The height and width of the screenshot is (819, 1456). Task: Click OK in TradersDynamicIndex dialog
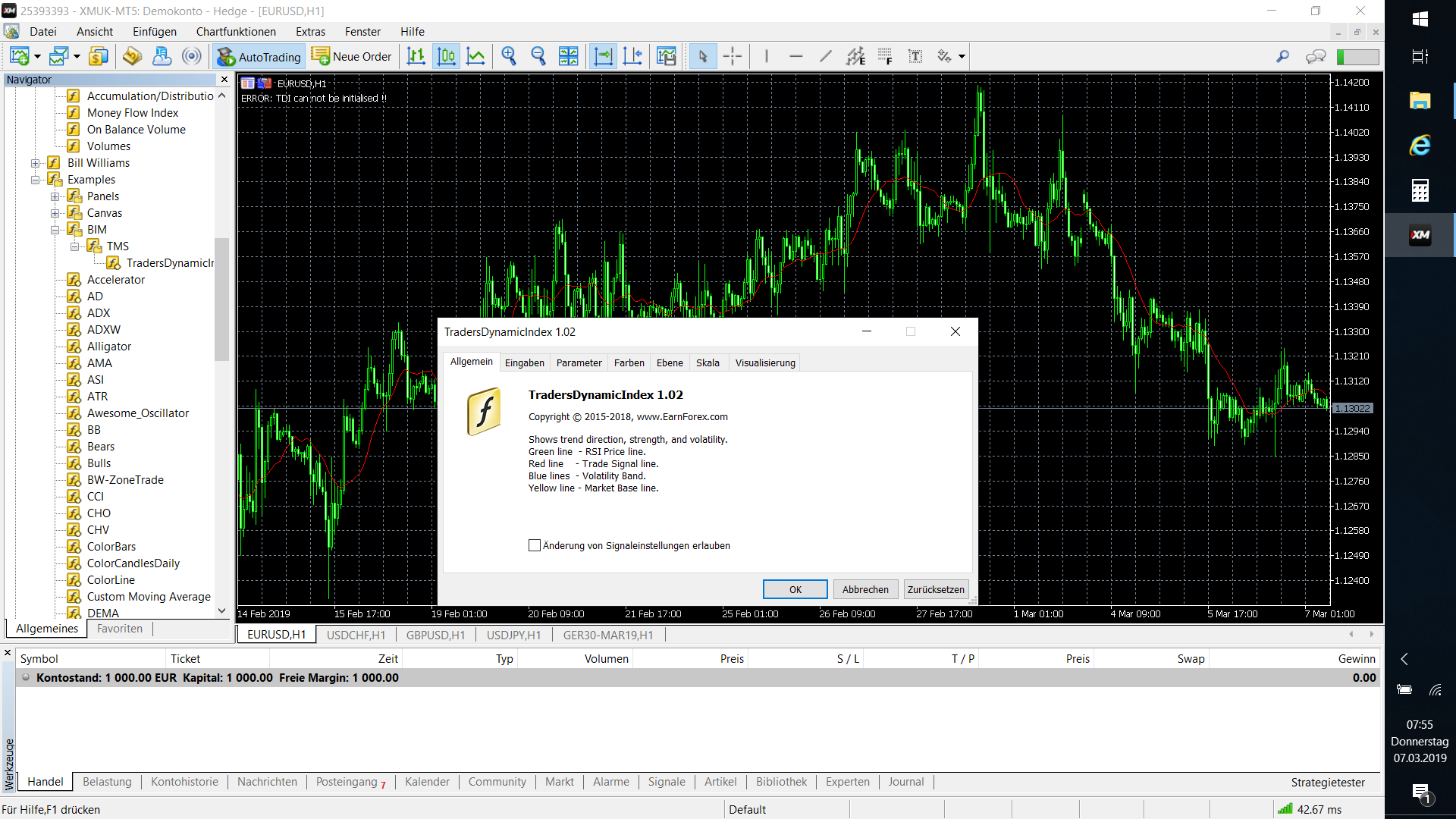[795, 589]
